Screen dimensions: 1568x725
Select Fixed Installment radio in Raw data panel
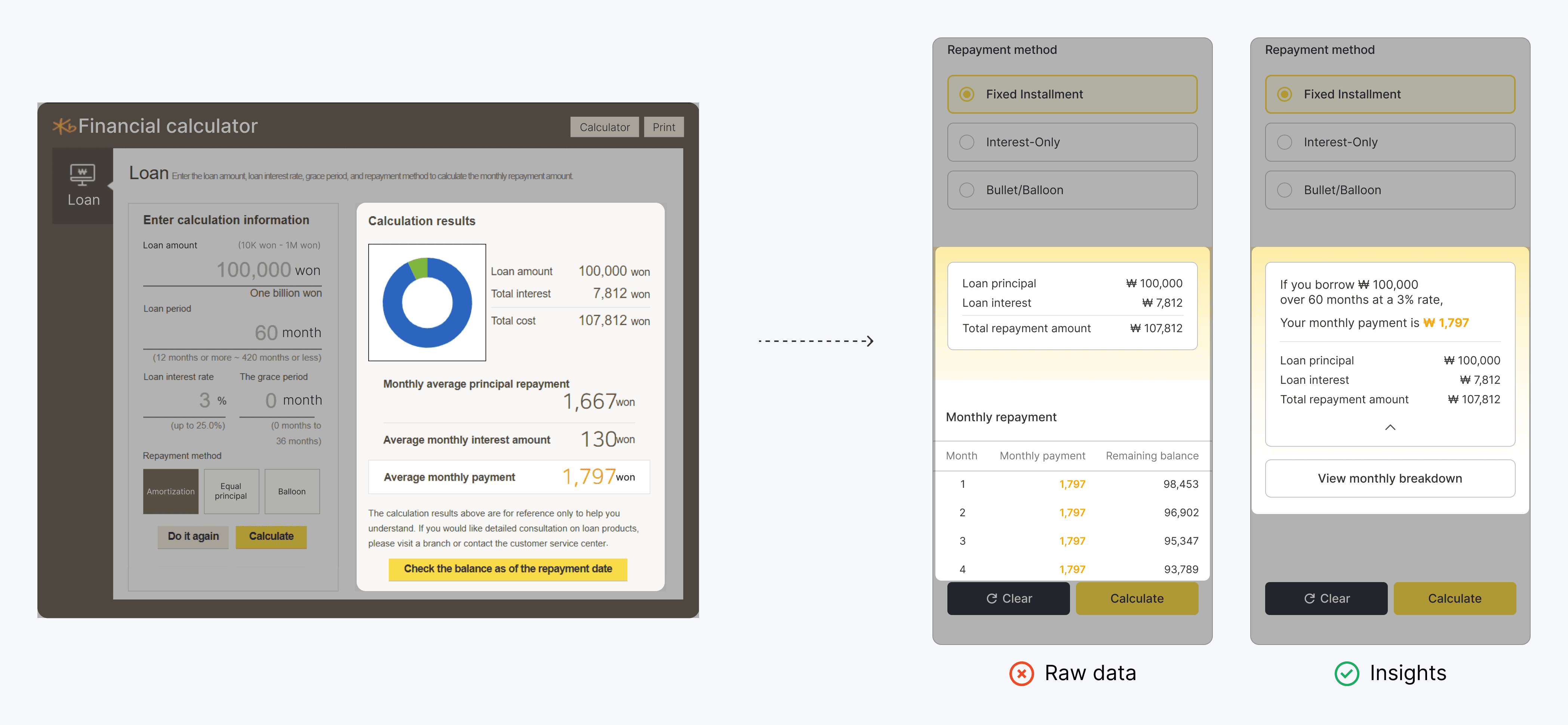tap(966, 94)
